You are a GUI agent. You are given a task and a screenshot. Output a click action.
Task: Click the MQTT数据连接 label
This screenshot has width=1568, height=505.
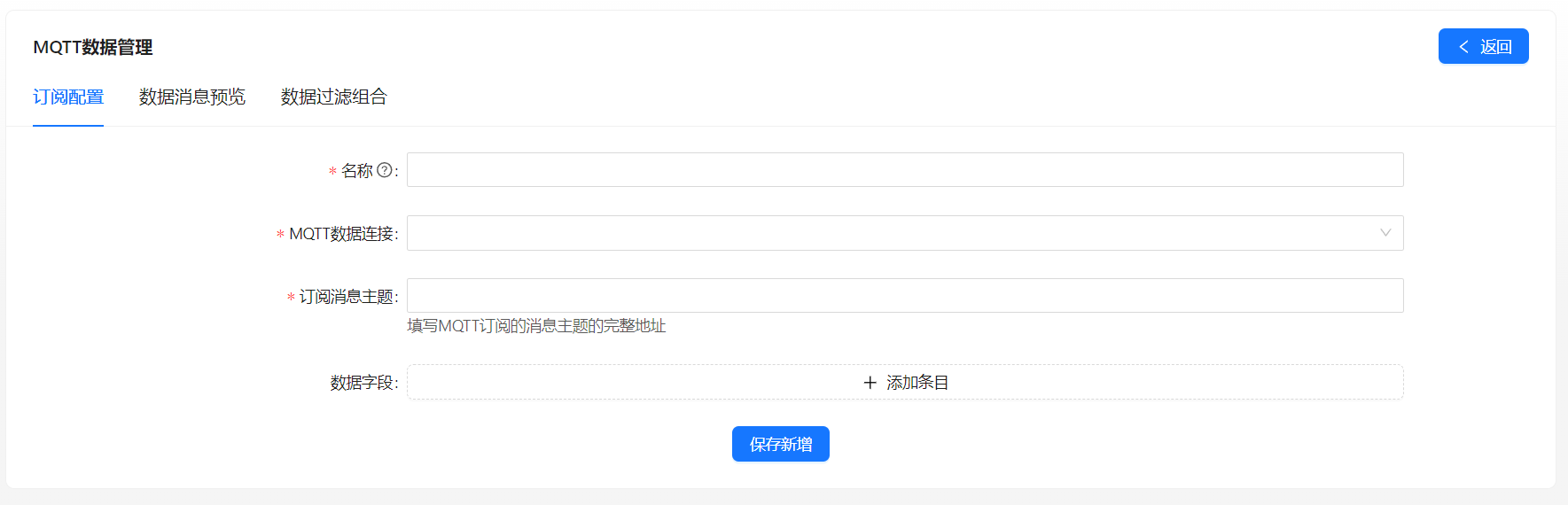343,234
